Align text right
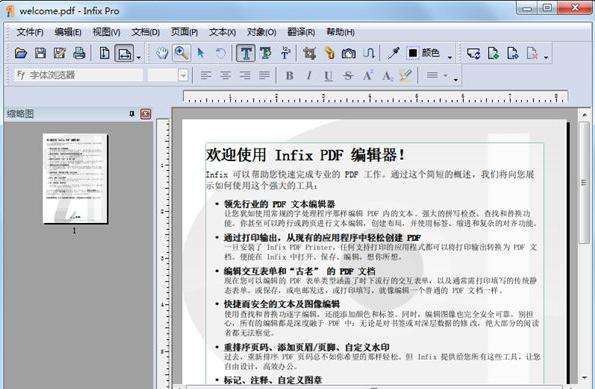595x389 pixels. click(x=245, y=76)
